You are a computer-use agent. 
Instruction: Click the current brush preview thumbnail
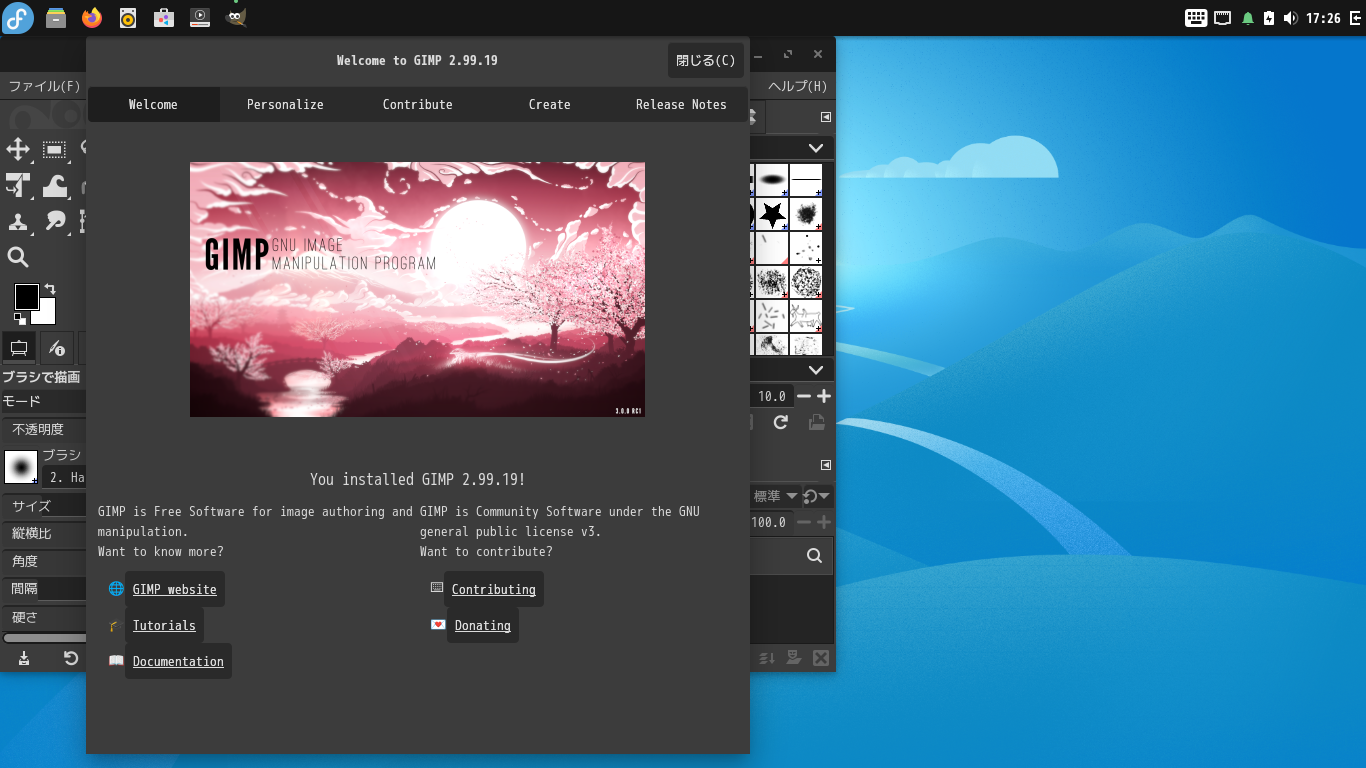(21, 467)
